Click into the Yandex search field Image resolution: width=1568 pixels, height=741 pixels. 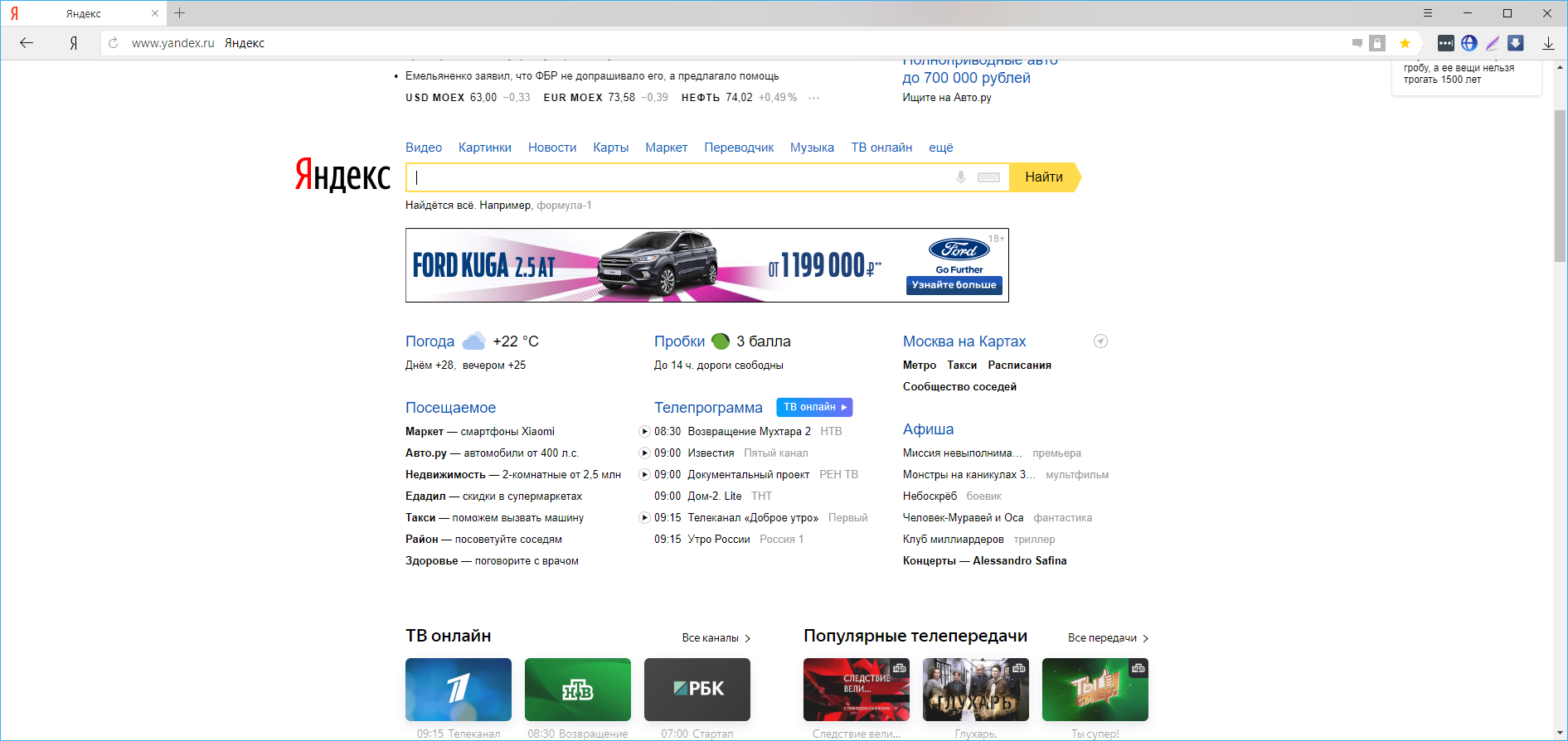click(x=680, y=177)
